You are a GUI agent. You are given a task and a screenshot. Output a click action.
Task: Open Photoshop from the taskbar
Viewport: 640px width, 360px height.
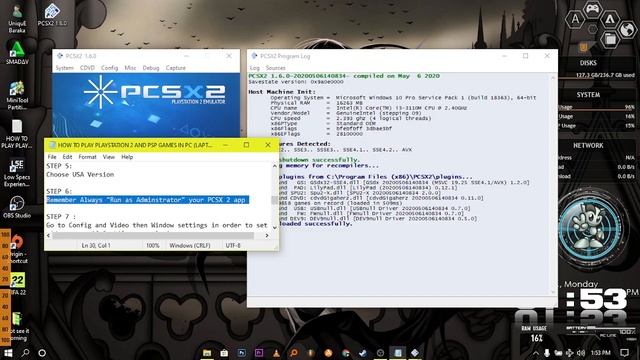[x=242, y=353]
